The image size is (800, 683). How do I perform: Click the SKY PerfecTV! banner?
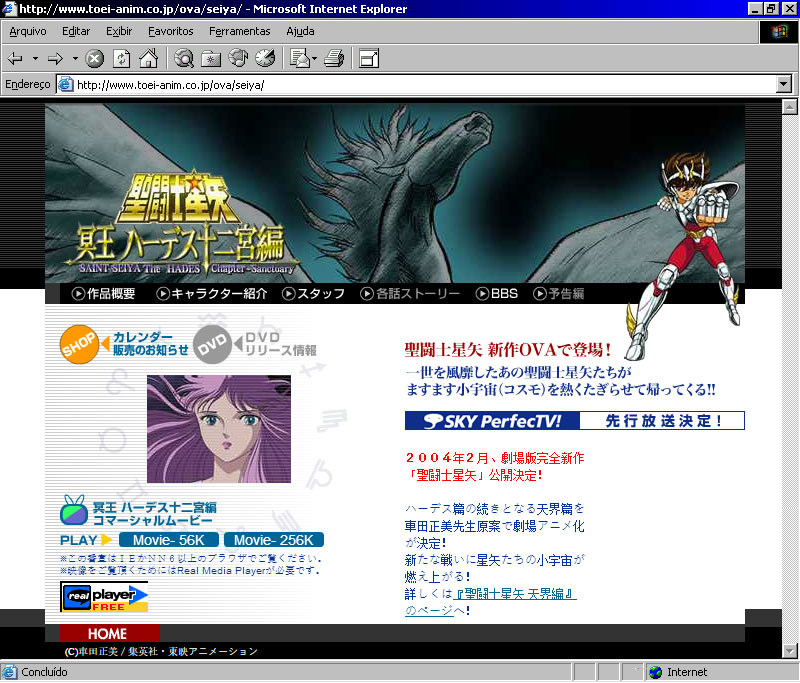tap(574, 421)
